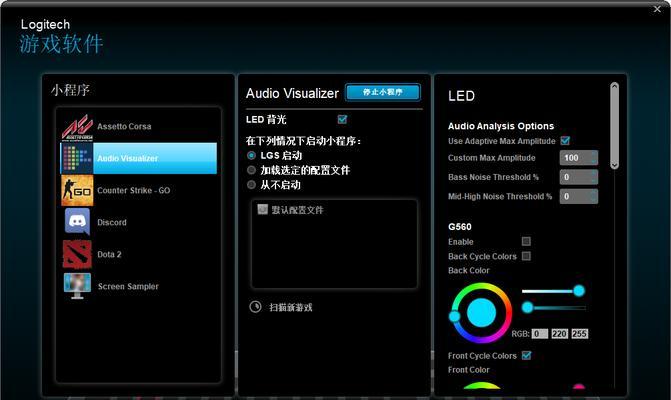671x400 pixels.
Task: Select the 加载选定的配置文件 radio option
Action: (x=252, y=170)
